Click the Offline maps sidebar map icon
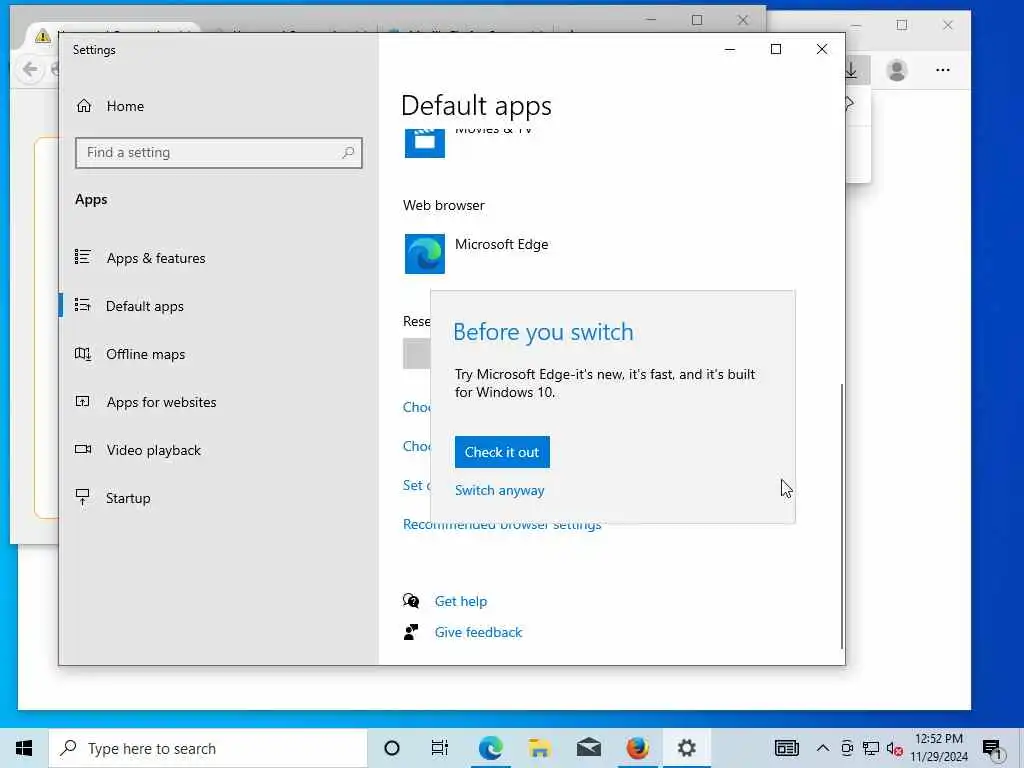 click(83, 354)
